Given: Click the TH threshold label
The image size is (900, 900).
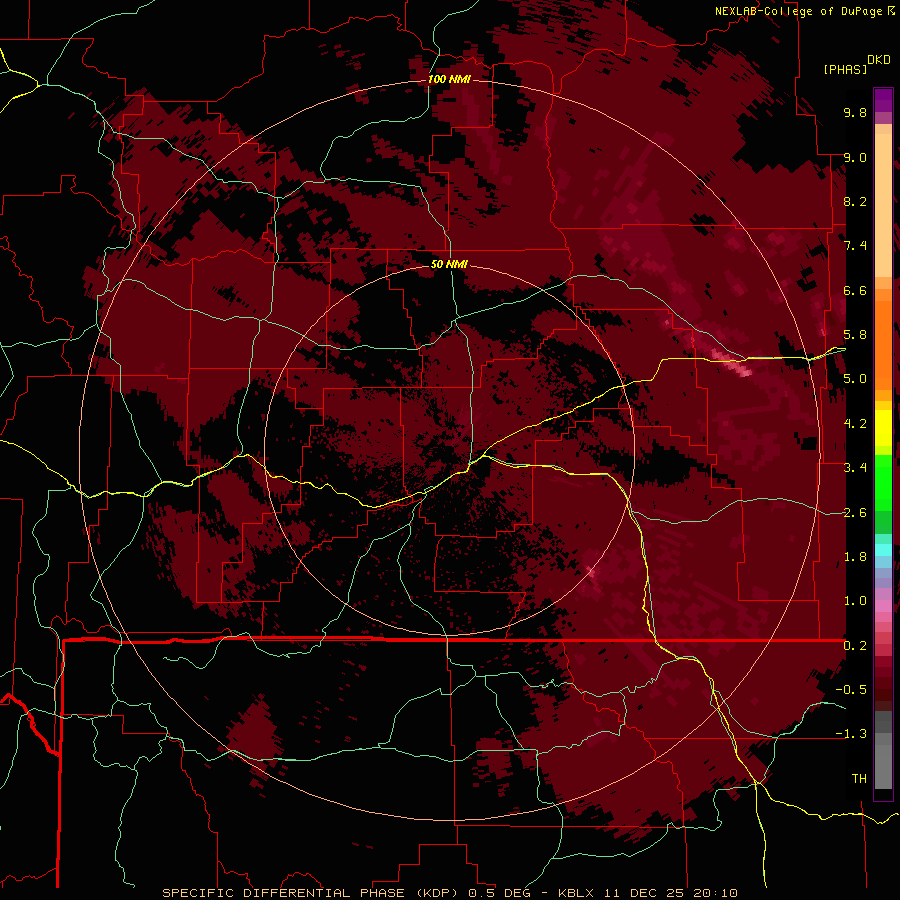Looking at the screenshot, I should click(859, 779).
